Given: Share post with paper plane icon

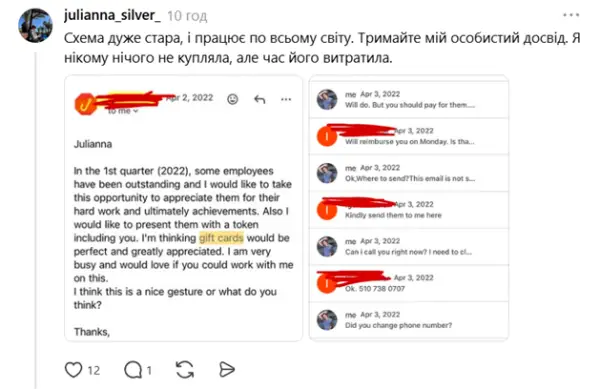Looking at the screenshot, I should [227, 369].
